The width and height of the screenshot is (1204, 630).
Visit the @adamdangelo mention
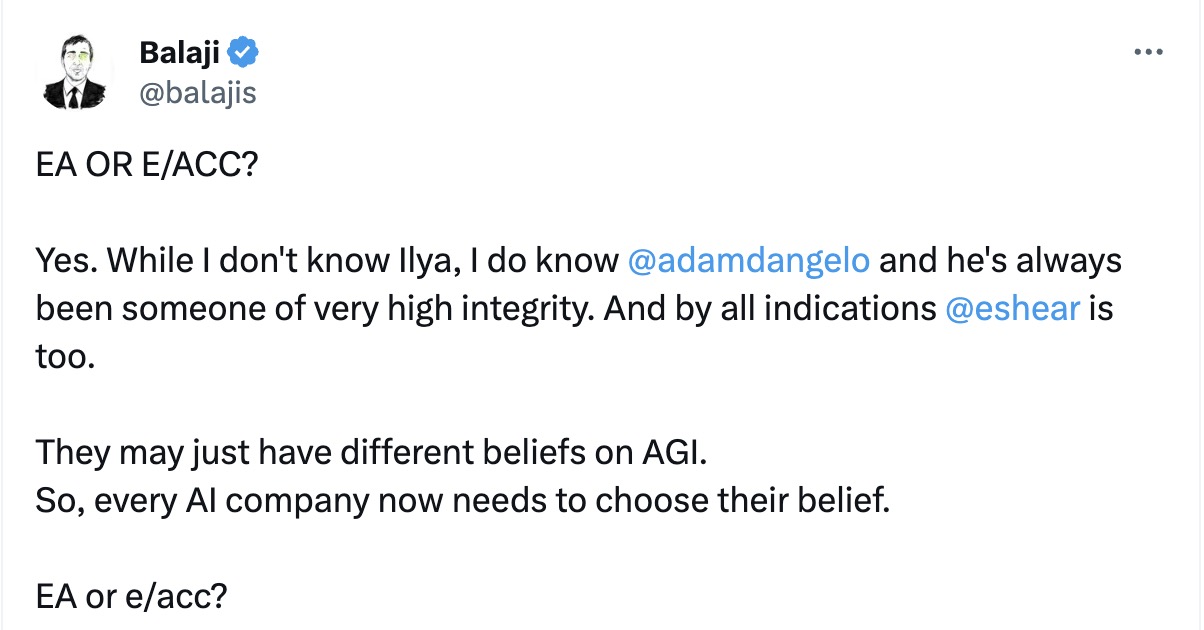pos(748,261)
